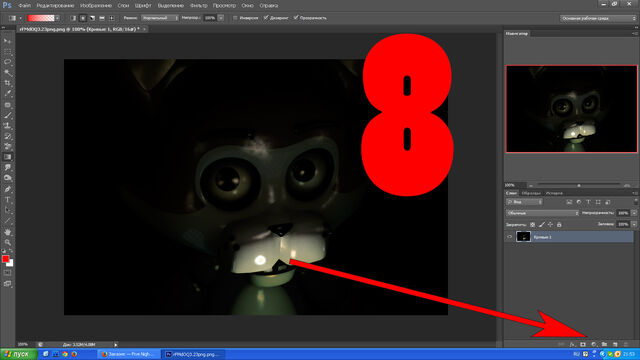Select the Crop tool
The image size is (640, 360).
coord(7,83)
